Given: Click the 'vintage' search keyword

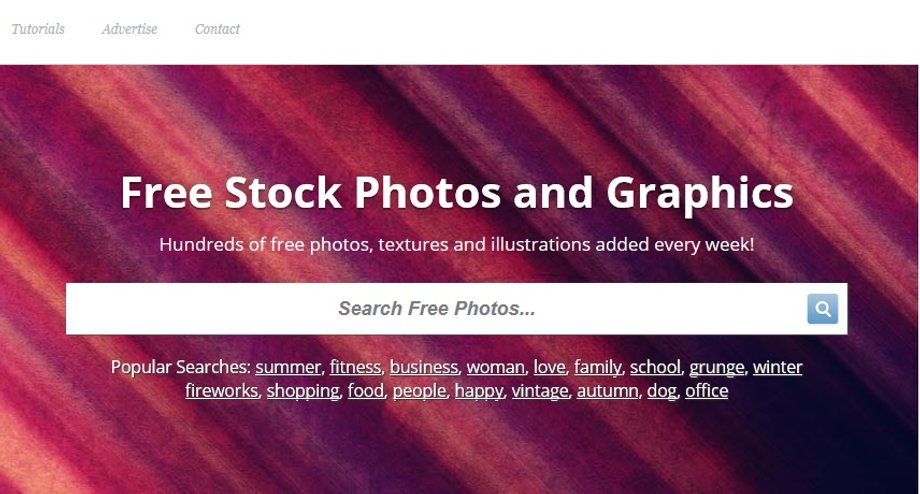Looking at the screenshot, I should 540,391.
